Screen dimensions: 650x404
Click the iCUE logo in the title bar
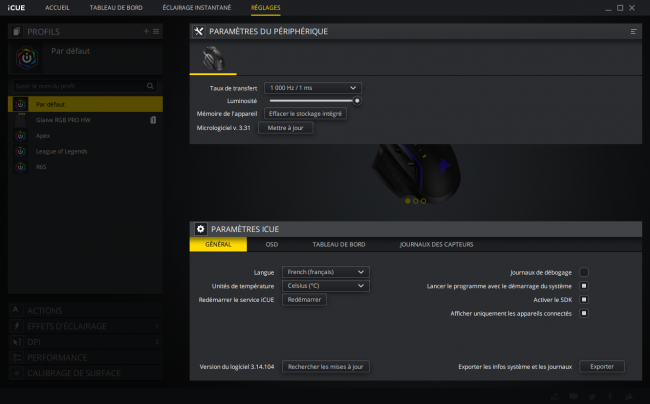pos(16,7)
